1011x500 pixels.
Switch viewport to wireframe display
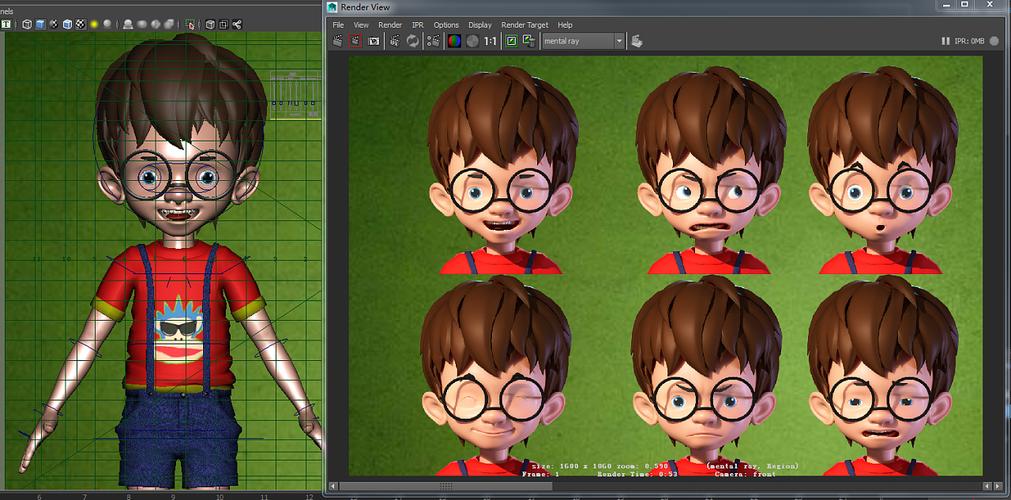(x=27, y=25)
